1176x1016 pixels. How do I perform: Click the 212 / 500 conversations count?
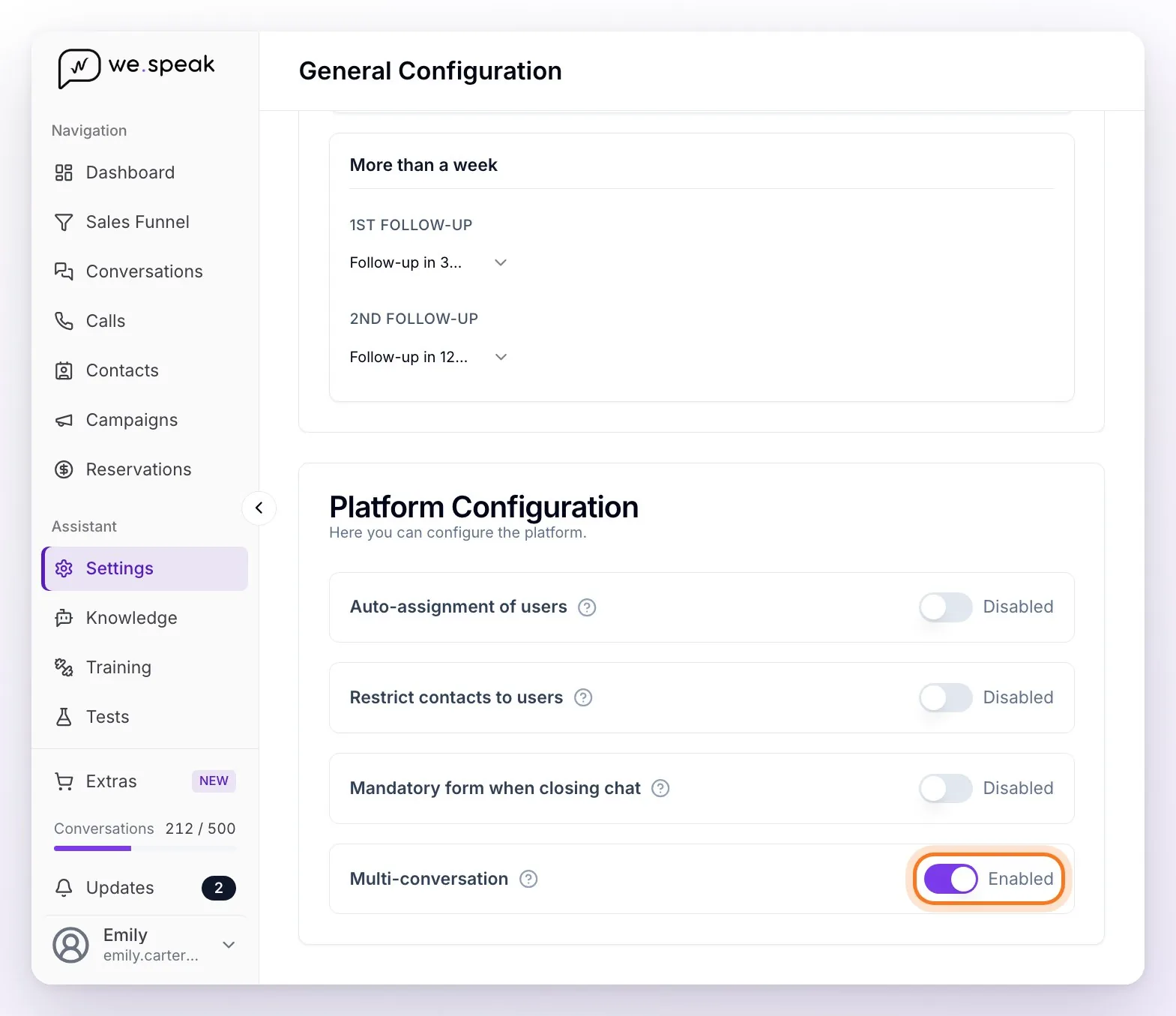[x=200, y=829]
